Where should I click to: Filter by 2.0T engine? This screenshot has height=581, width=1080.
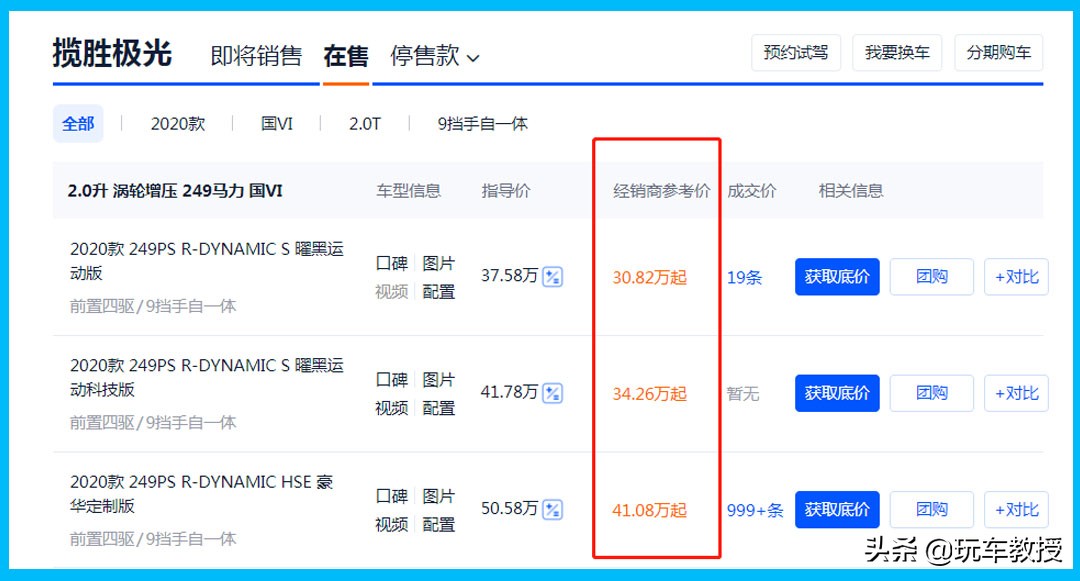point(364,124)
